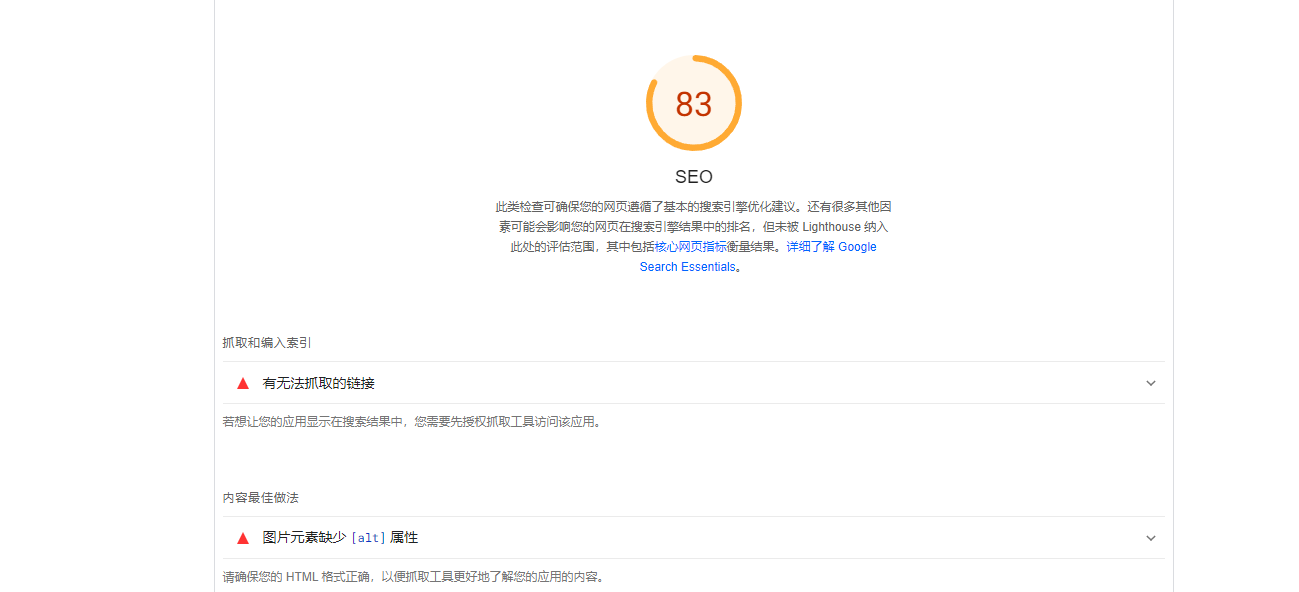The height and width of the screenshot is (592, 1299).
Task: Click the description starting with 请确保您的 HTML
Action: [412, 577]
